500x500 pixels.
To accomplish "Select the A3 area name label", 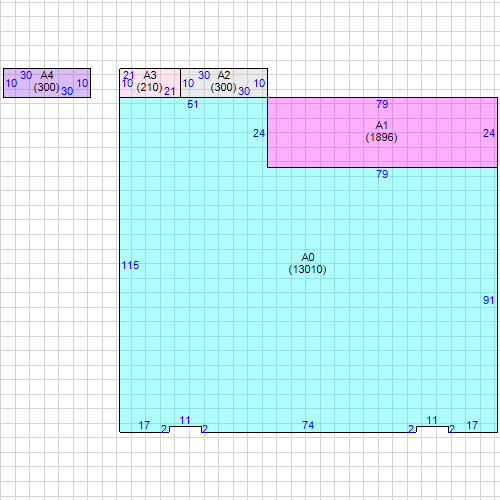I will [x=150, y=75].
